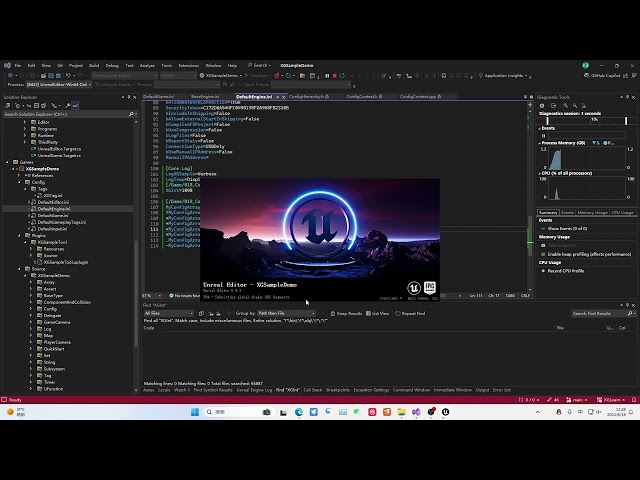
Task: Open the XGSampleDemo startup project dropdown
Action: [220, 76]
